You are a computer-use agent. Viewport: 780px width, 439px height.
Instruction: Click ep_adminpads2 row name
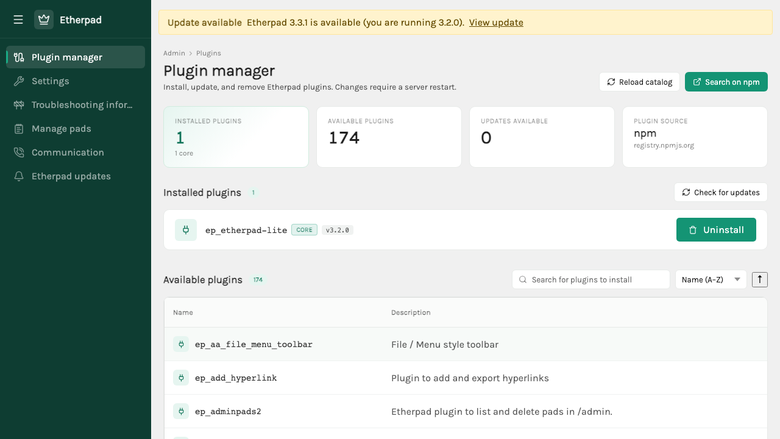click(228, 411)
